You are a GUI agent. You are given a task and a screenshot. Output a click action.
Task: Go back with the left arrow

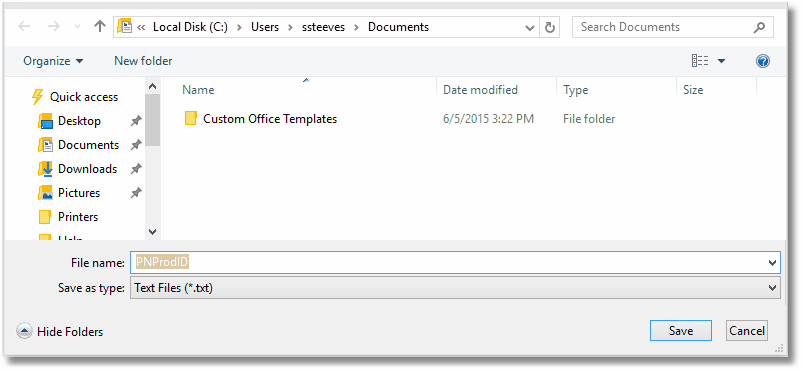24,27
